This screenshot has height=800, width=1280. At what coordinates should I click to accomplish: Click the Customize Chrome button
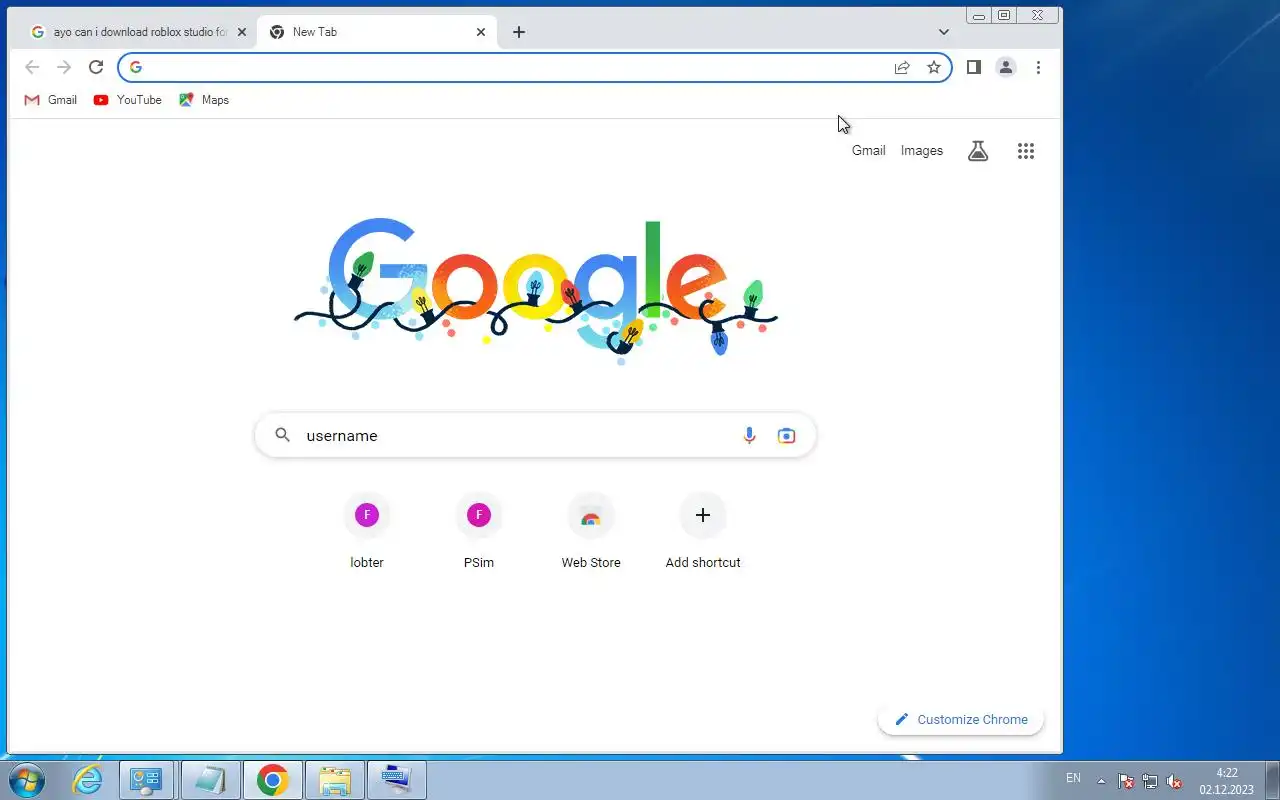961,719
